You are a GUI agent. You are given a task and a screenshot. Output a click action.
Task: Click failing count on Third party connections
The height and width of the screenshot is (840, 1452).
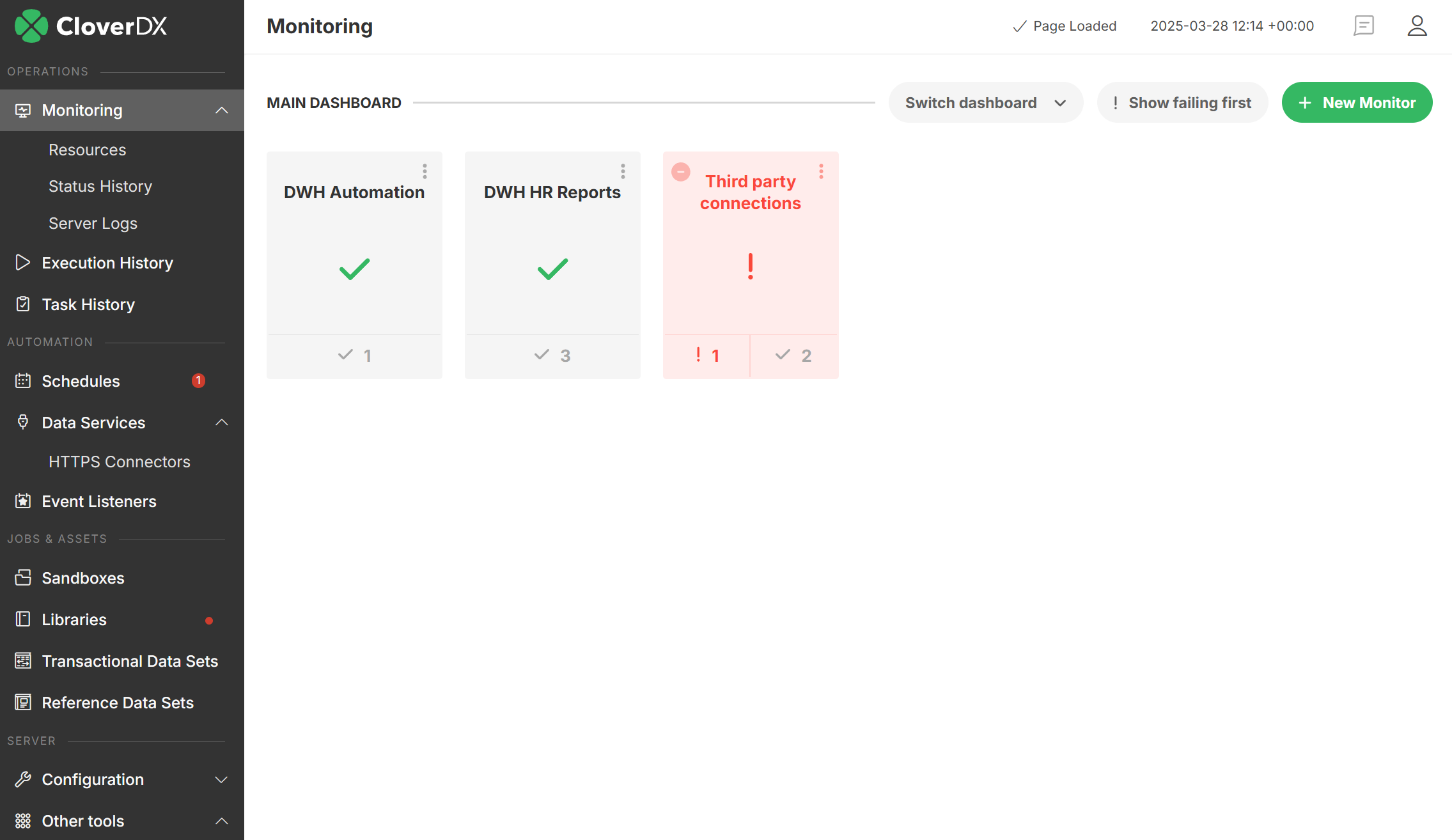tap(706, 355)
